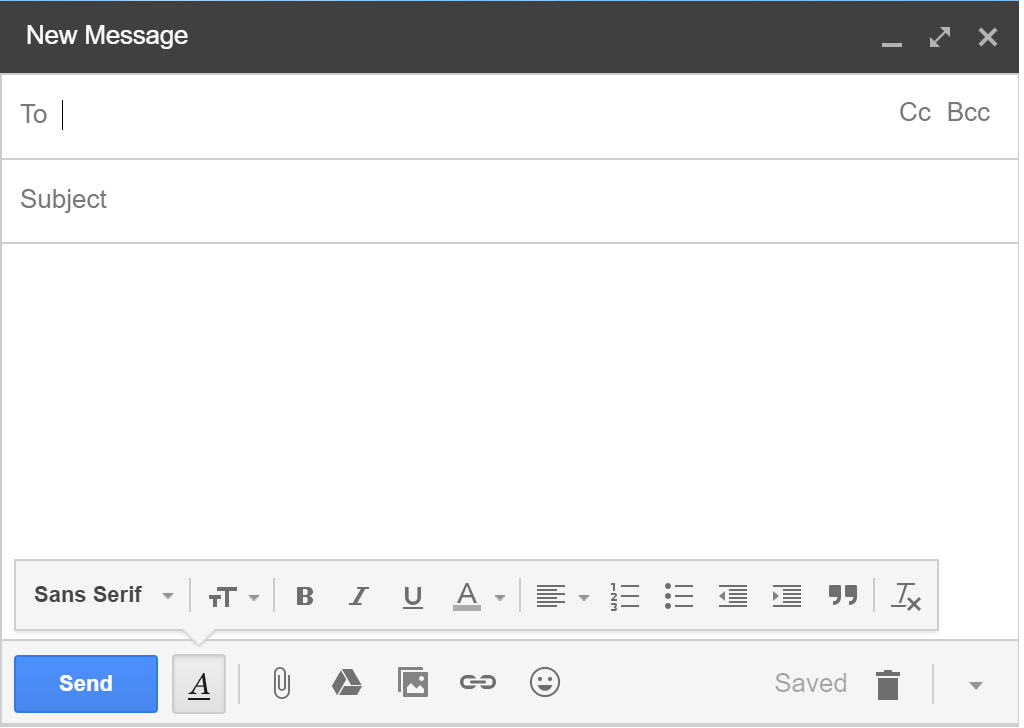Image resolution: width=1024 pixels, height=728 pixels.
Task: Click the remove formatting icon
Action: (906, 597)
